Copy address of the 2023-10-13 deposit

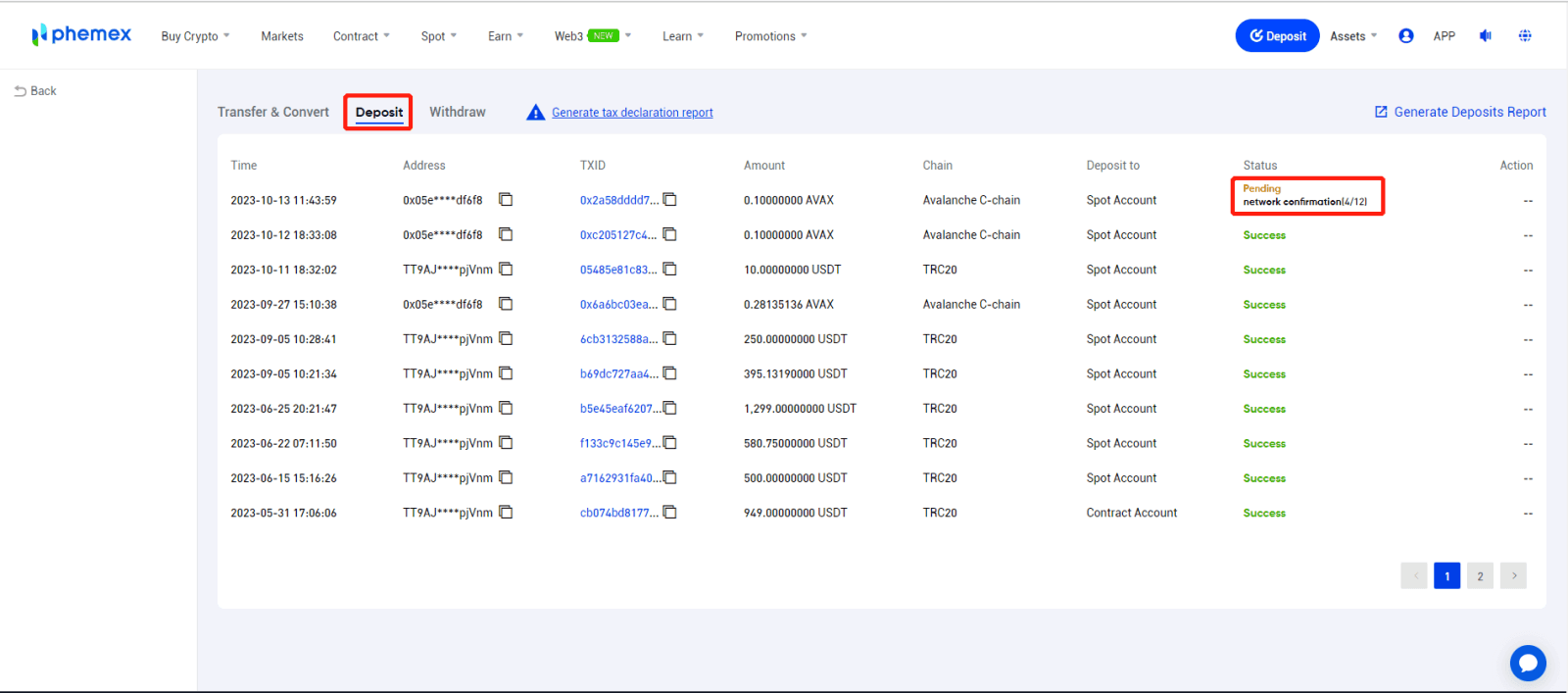[506, 200]
